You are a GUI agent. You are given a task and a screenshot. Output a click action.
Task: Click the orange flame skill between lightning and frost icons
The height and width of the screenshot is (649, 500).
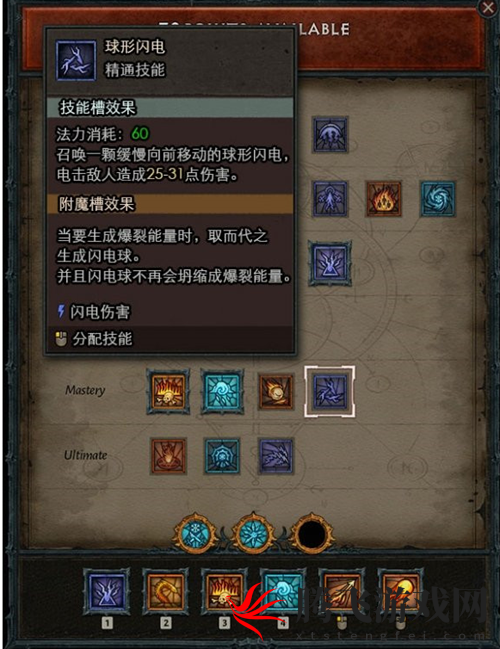pos(384,199)
